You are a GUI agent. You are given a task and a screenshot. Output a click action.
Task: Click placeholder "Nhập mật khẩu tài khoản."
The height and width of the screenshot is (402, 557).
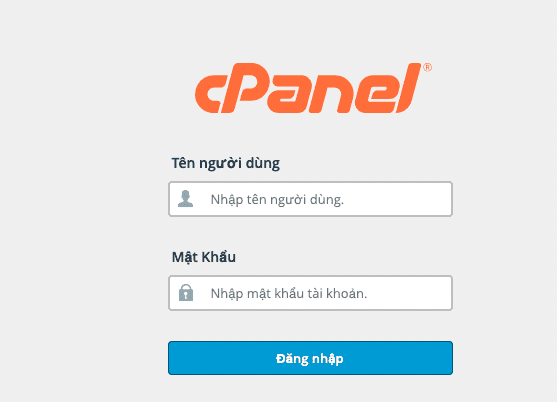tap(289, 294)
